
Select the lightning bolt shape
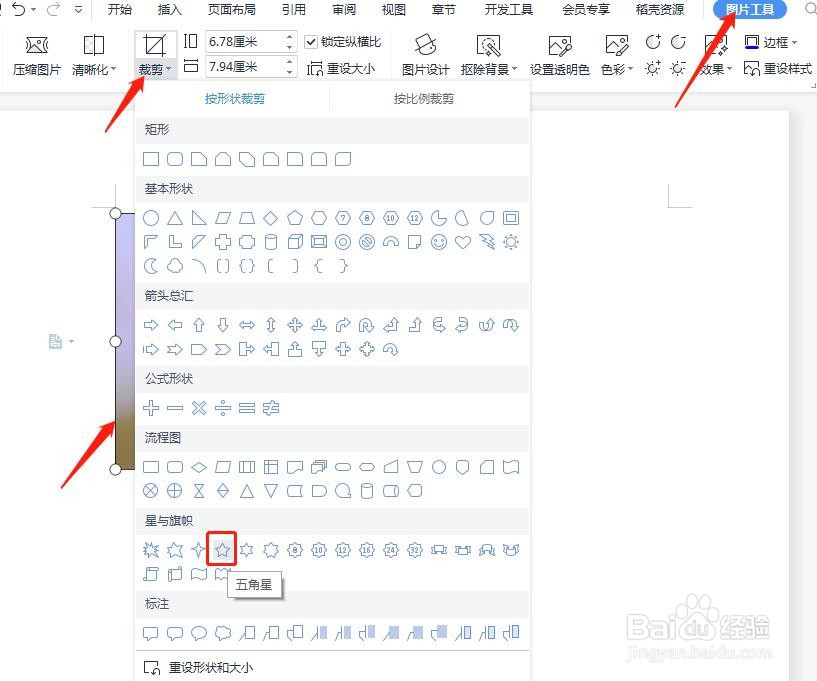pos(487,242)
